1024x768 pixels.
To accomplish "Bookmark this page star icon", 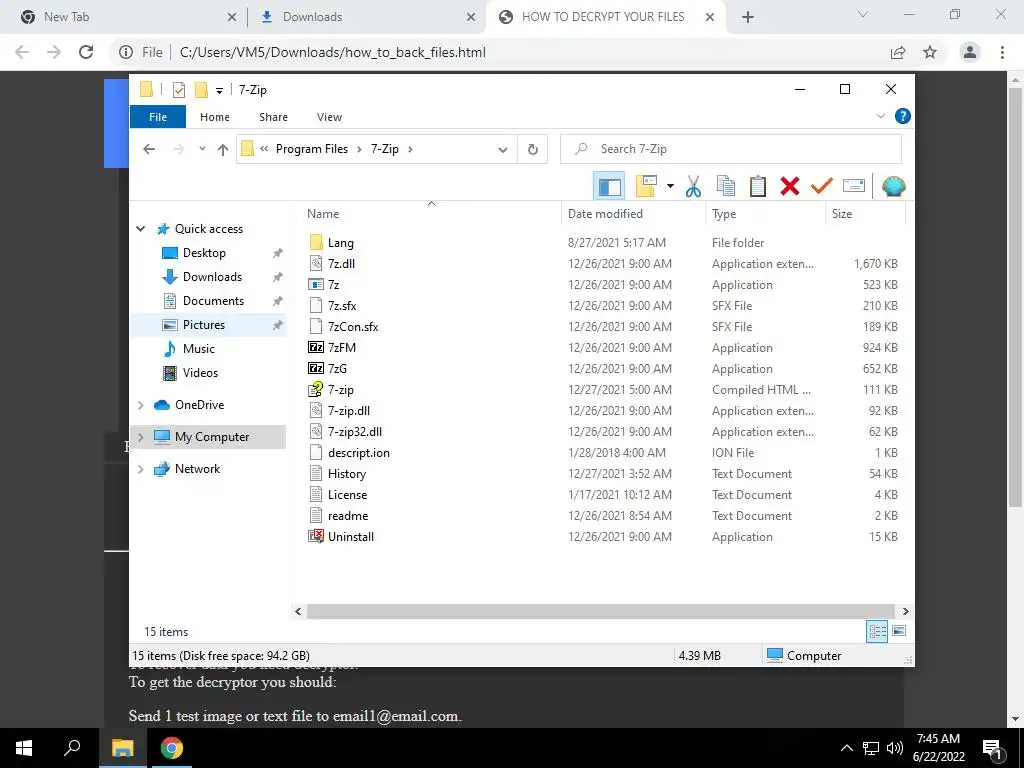I will point(930,52).
